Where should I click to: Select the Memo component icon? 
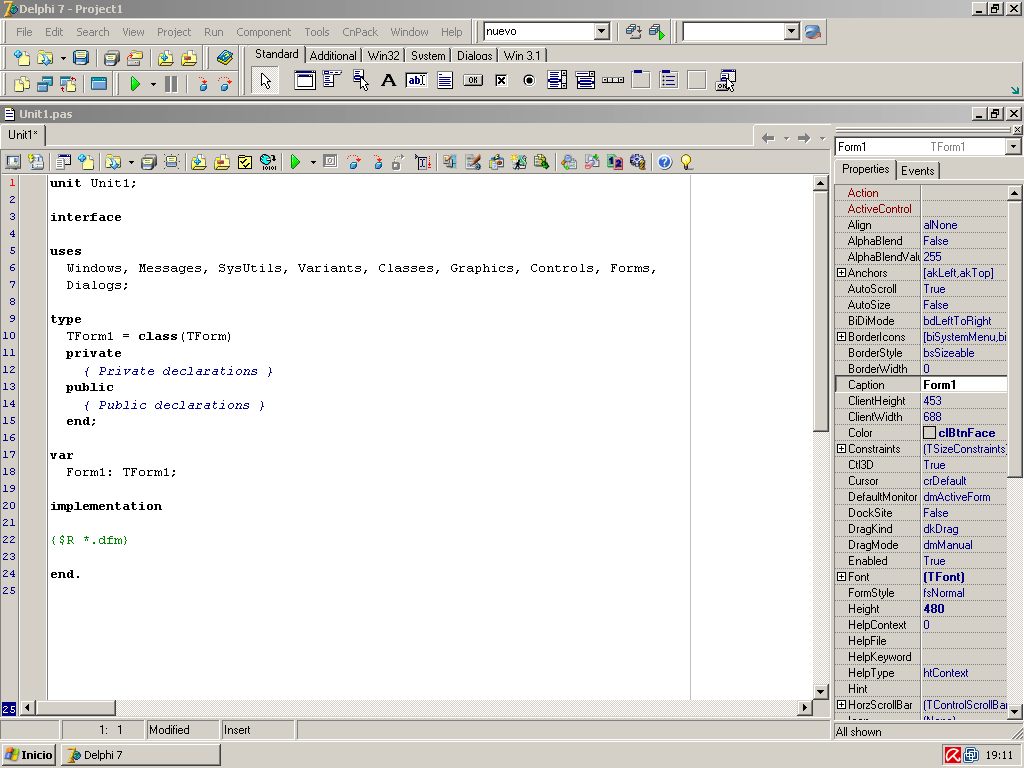tap(445, 80)
